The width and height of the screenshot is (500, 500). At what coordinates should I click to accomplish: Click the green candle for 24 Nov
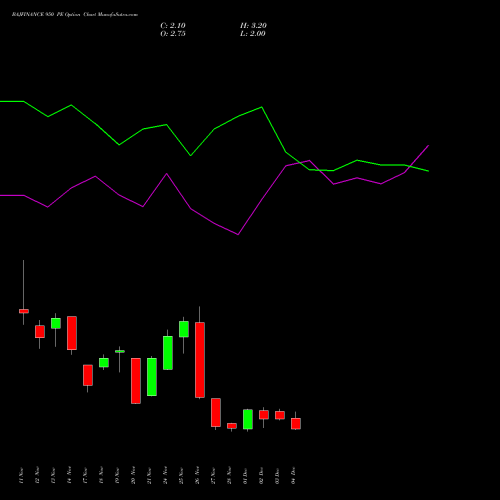click(168, 353)
